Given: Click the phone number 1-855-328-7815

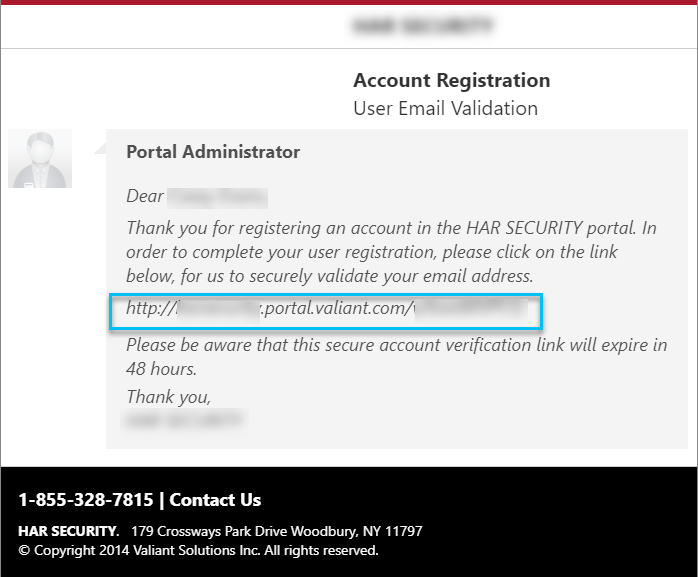Looking at the screenshot, I should 85,500.
